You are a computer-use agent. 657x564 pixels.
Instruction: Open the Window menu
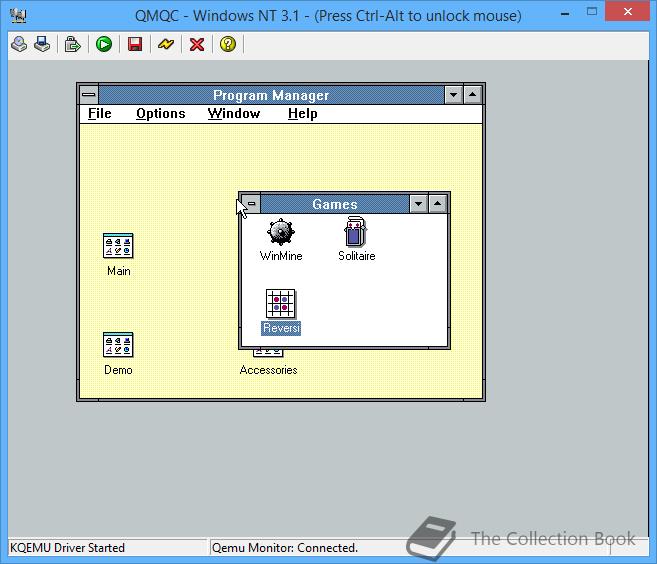click(x=234, y=114)
